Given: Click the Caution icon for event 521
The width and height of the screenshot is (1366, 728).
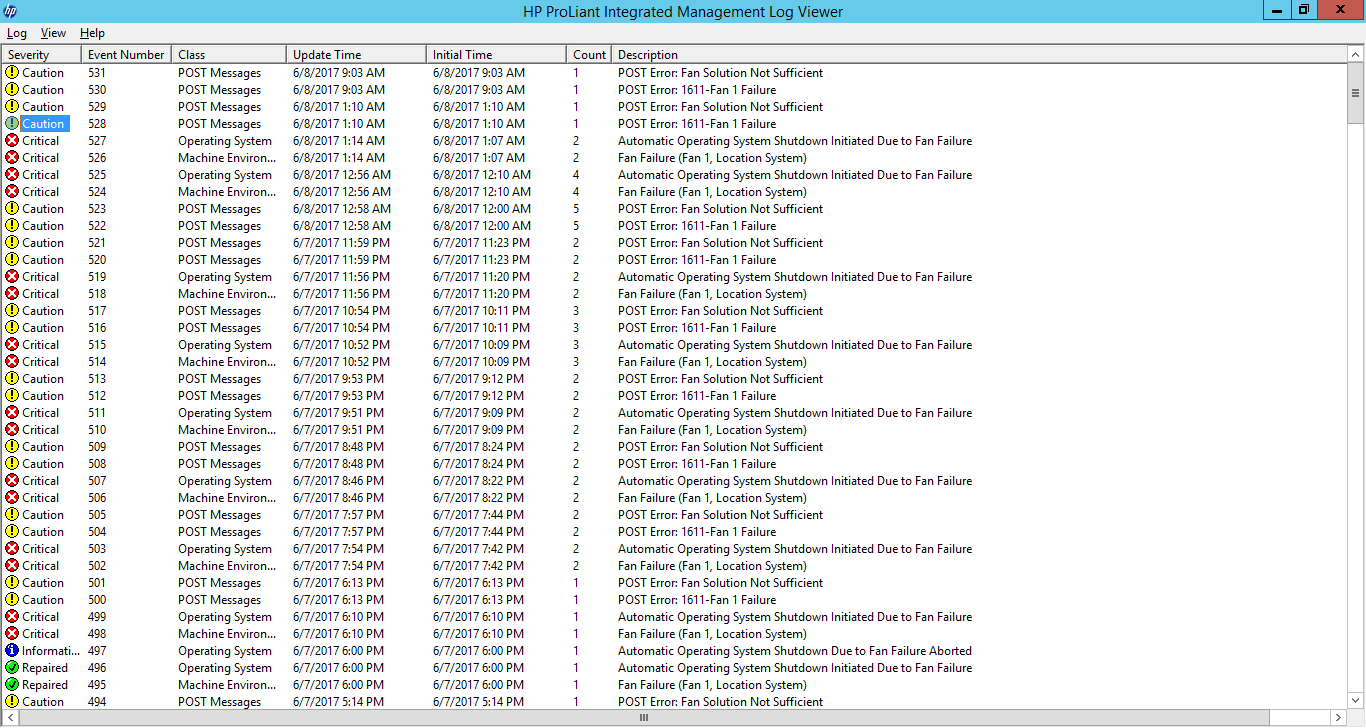Looking at the screenshot, I should pyautogui.click(x=12, y=243).
